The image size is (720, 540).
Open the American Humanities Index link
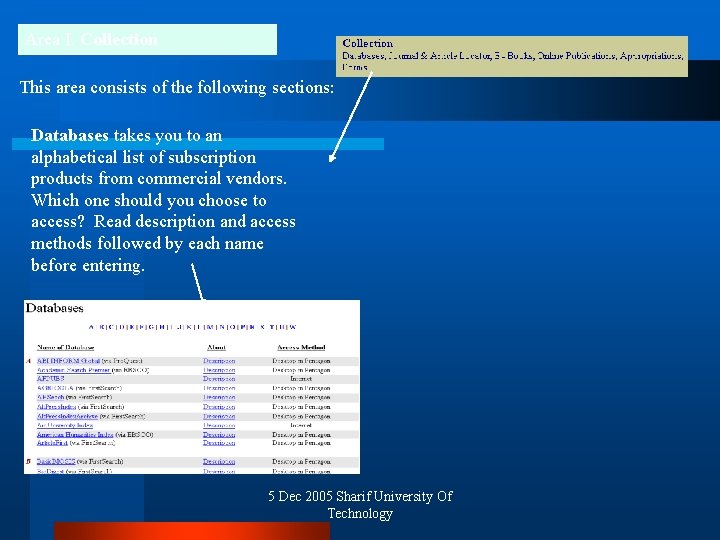[x=75, y=434]
